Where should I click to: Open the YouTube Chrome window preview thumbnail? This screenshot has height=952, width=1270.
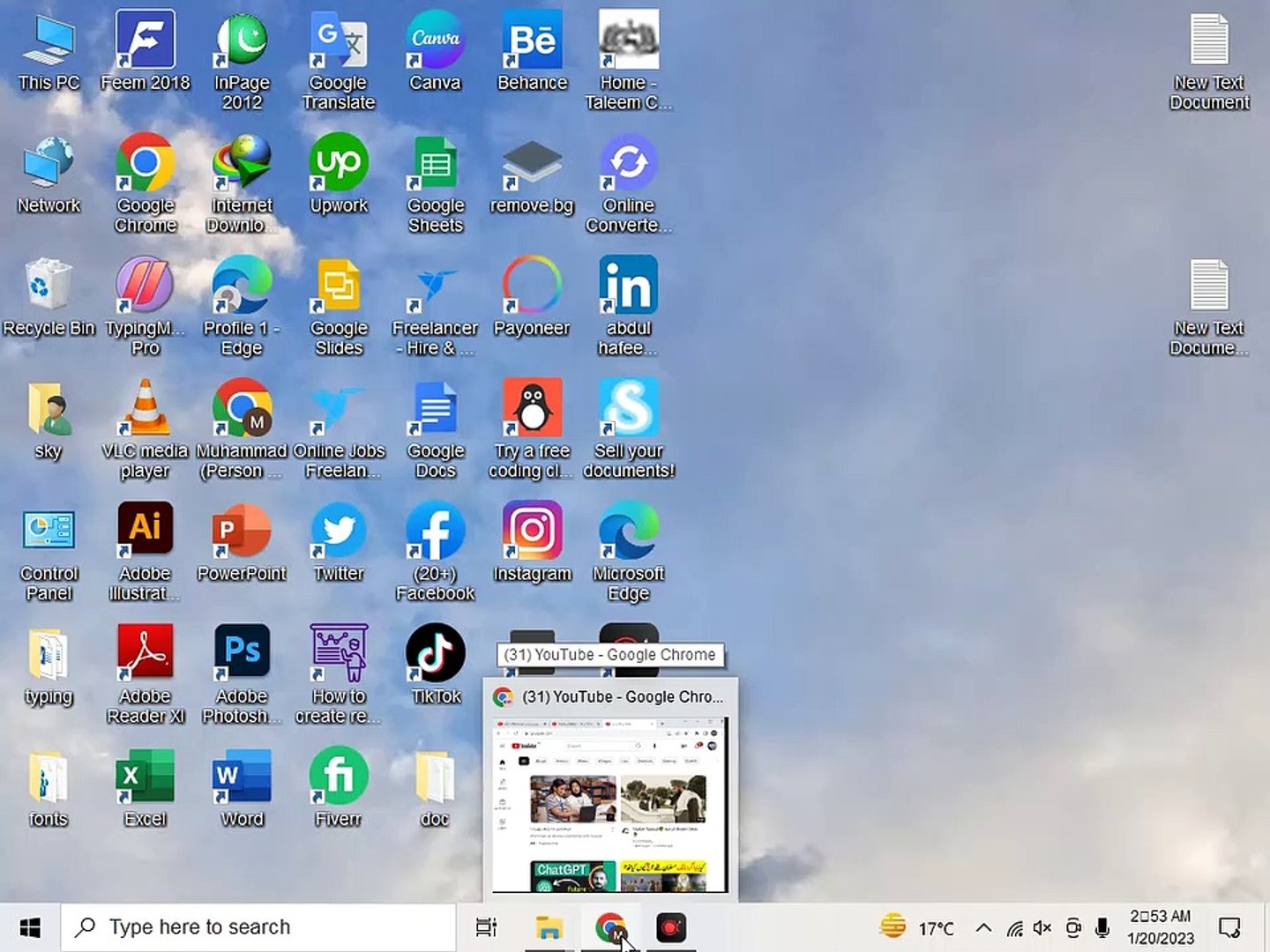point(610,804)
